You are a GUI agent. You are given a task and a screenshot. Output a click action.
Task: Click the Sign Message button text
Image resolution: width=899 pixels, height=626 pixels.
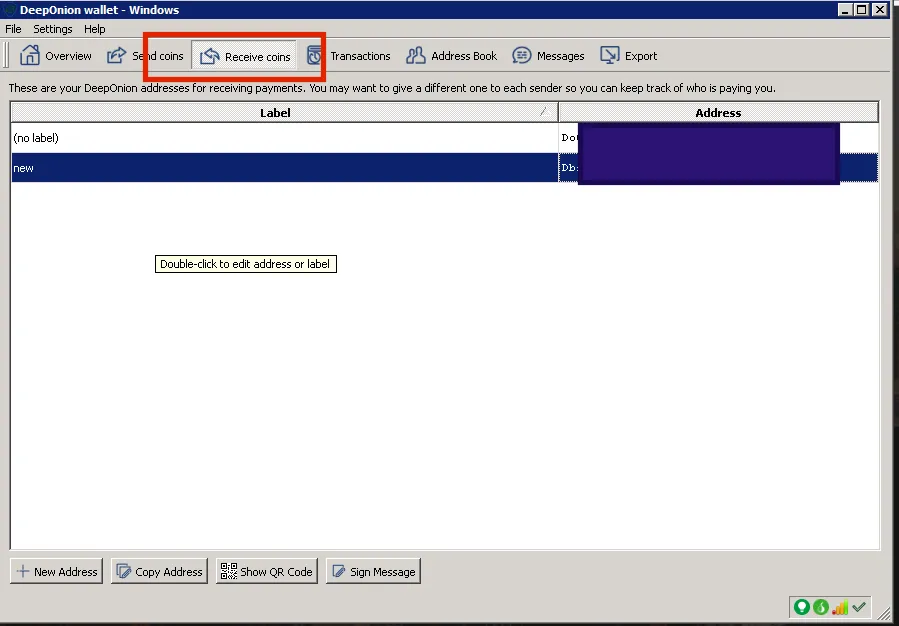tap(382, 572)
